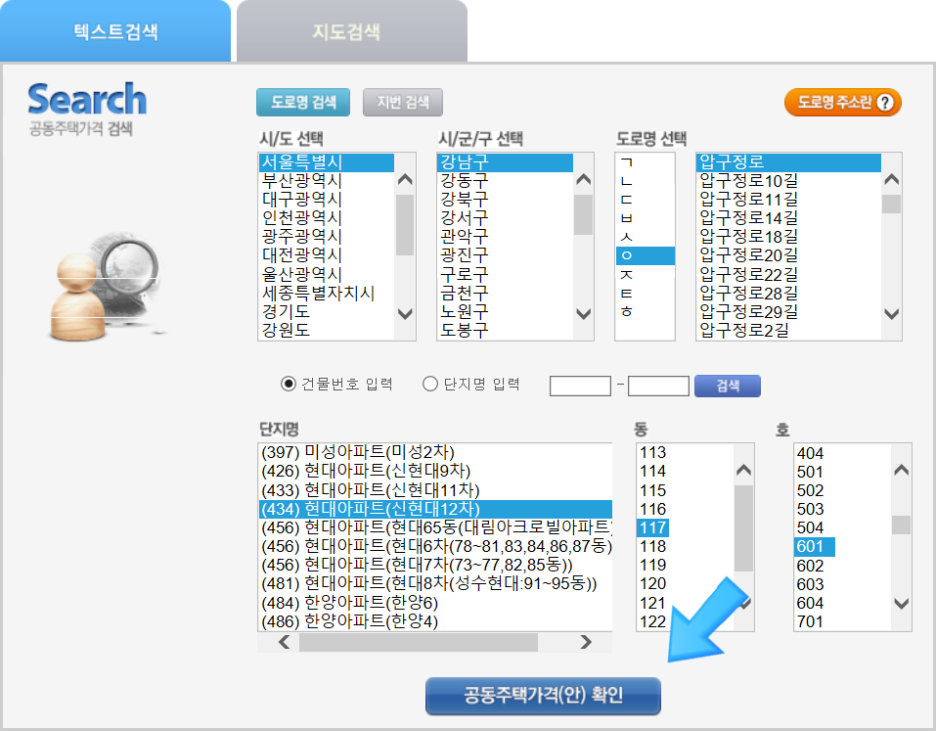Image resolution: width=936 pixels, height=731 pixels.
Task: Click left arrow of 단지명 horizontal scrollbar
Action: tap(285, 642)
